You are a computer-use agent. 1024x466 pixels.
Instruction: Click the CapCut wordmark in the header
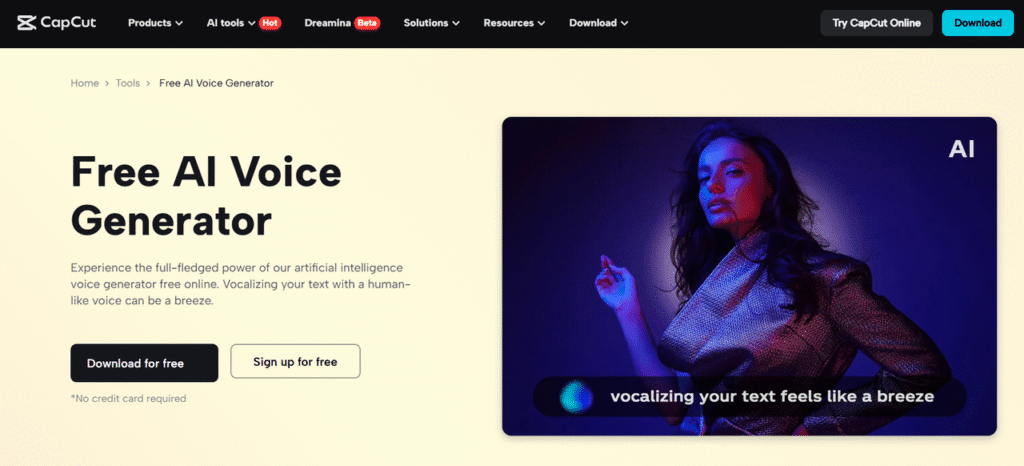point(68,23)
